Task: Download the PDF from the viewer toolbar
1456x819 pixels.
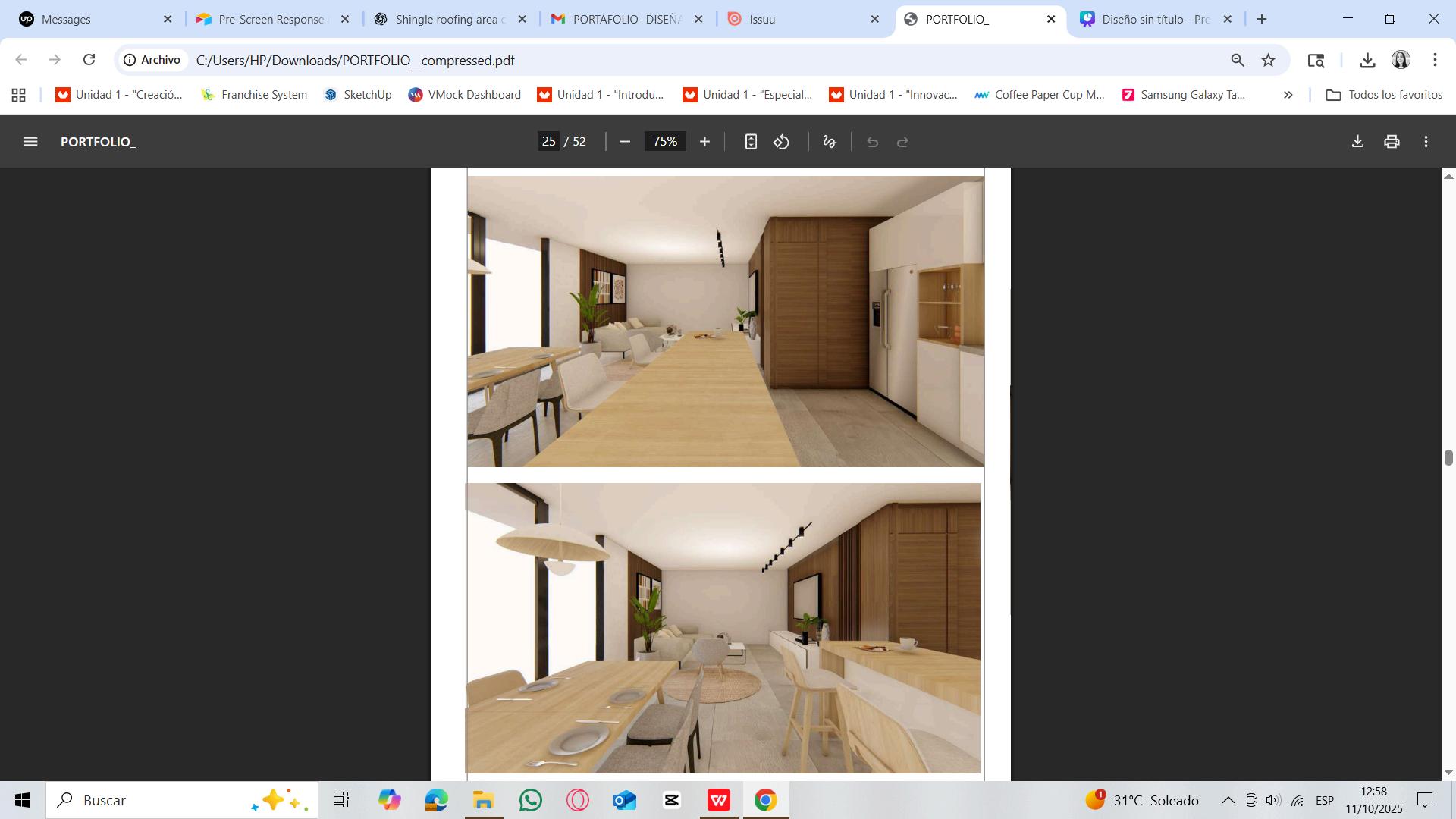Action: click(x=1357, y=142)
